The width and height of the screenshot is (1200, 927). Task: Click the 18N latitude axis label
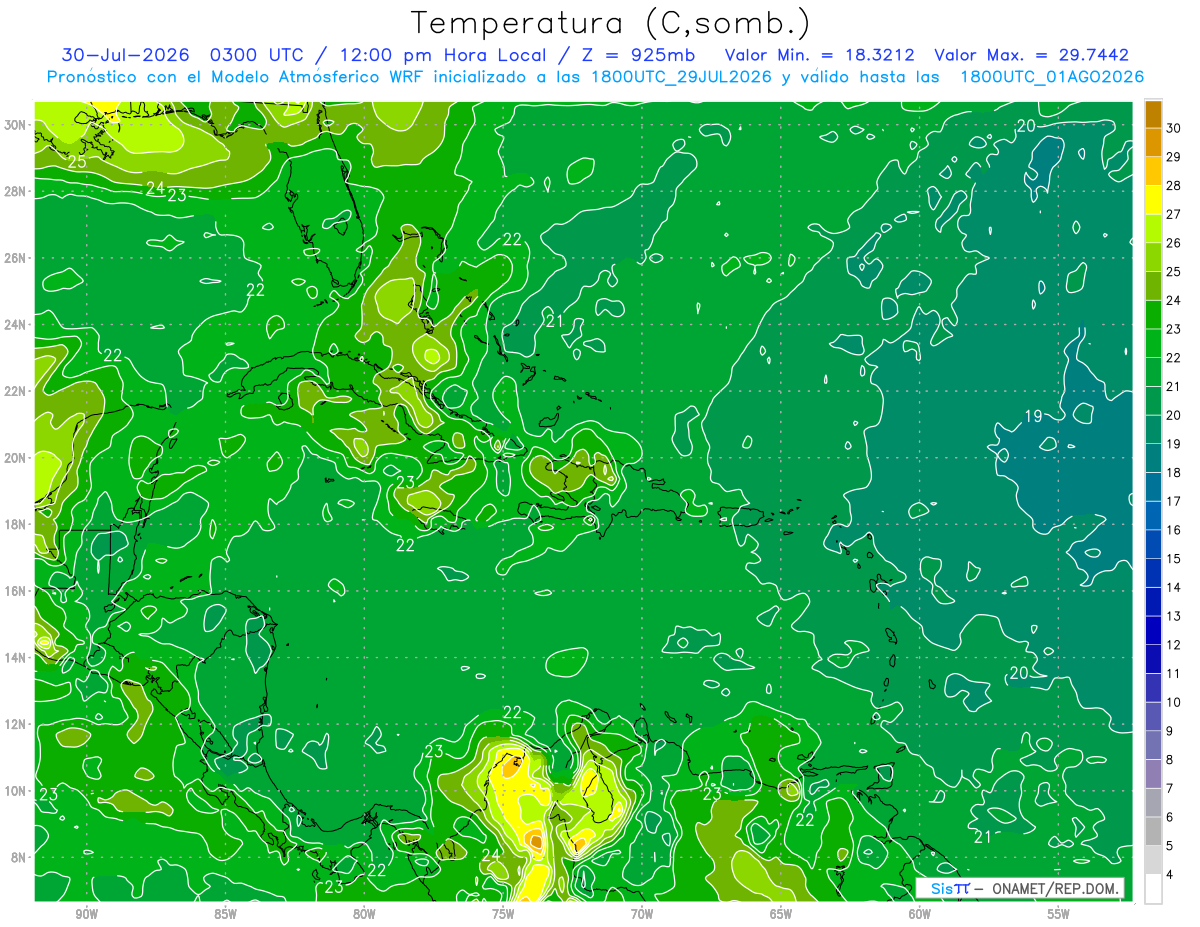pyautogui.click(x=14, y=524)
